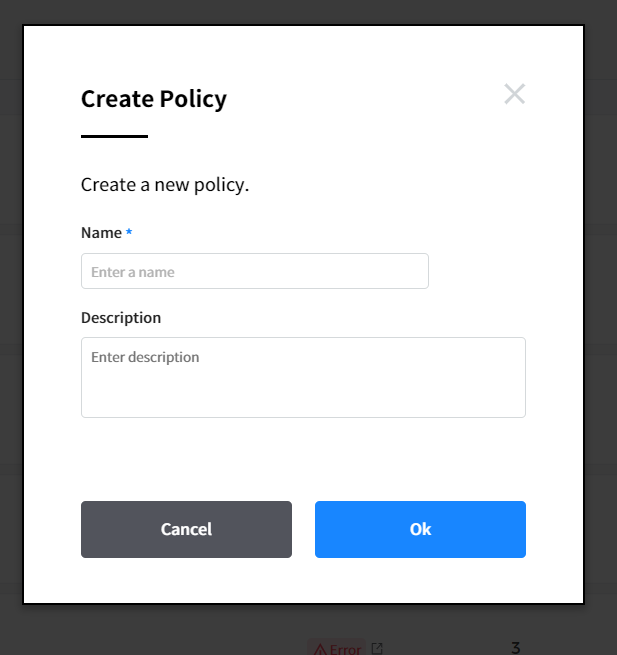Select the red Error status text
This screenshot has height=655, width=617.
(345, 649)
